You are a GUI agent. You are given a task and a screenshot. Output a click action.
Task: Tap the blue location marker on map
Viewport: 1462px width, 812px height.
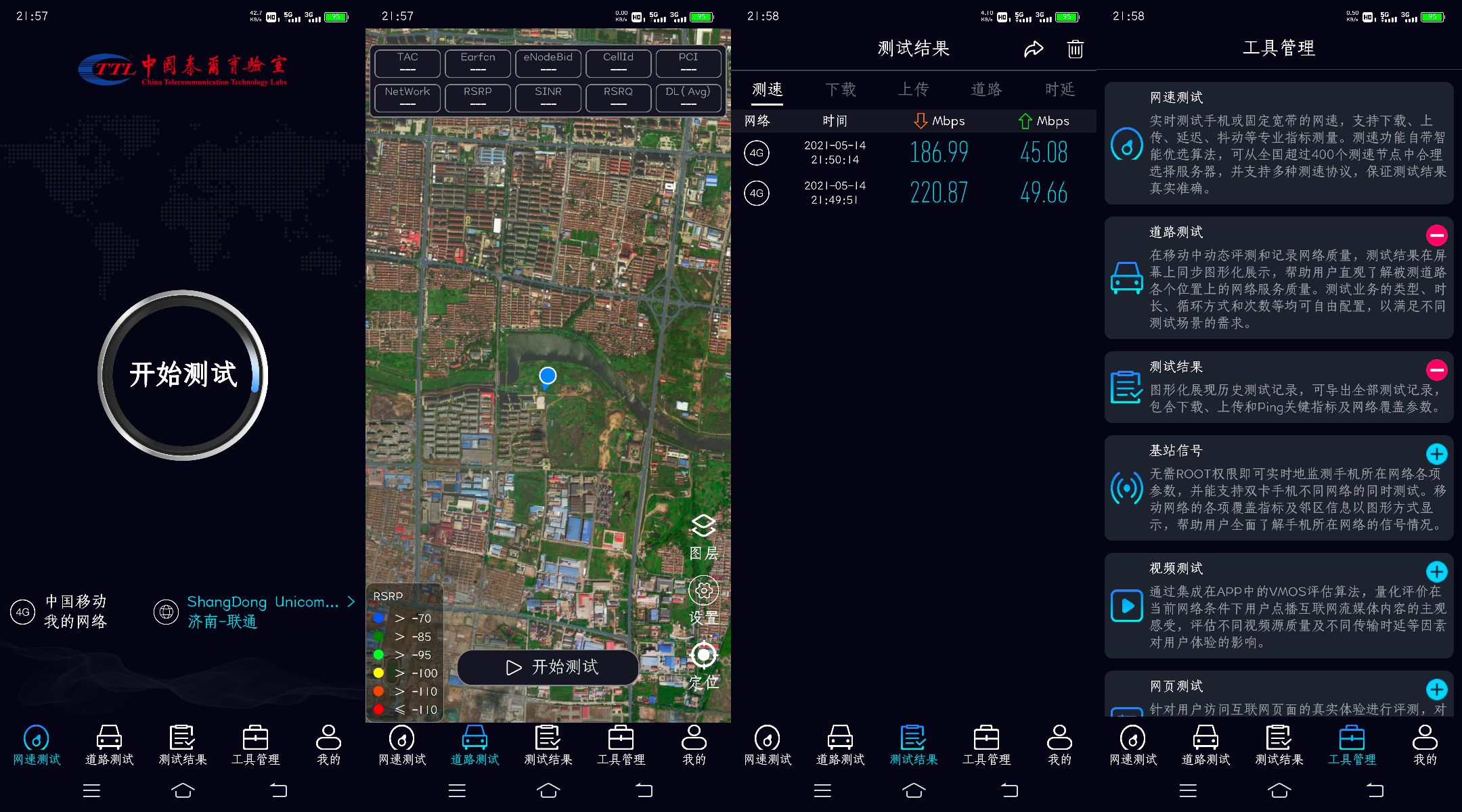pyautogui.click(x=548, y=377)
